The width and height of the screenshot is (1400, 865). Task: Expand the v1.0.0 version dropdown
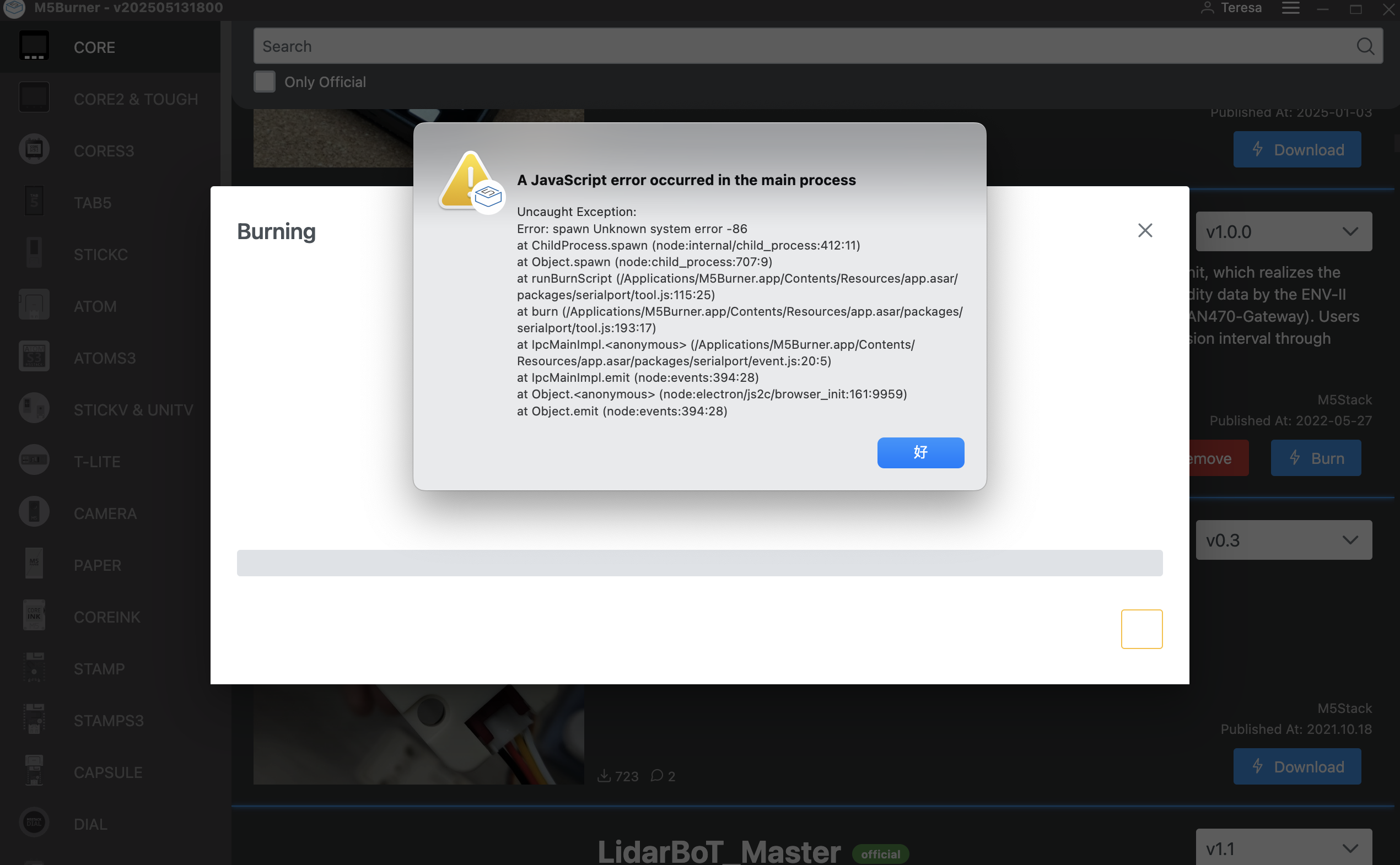[1284, 232]
